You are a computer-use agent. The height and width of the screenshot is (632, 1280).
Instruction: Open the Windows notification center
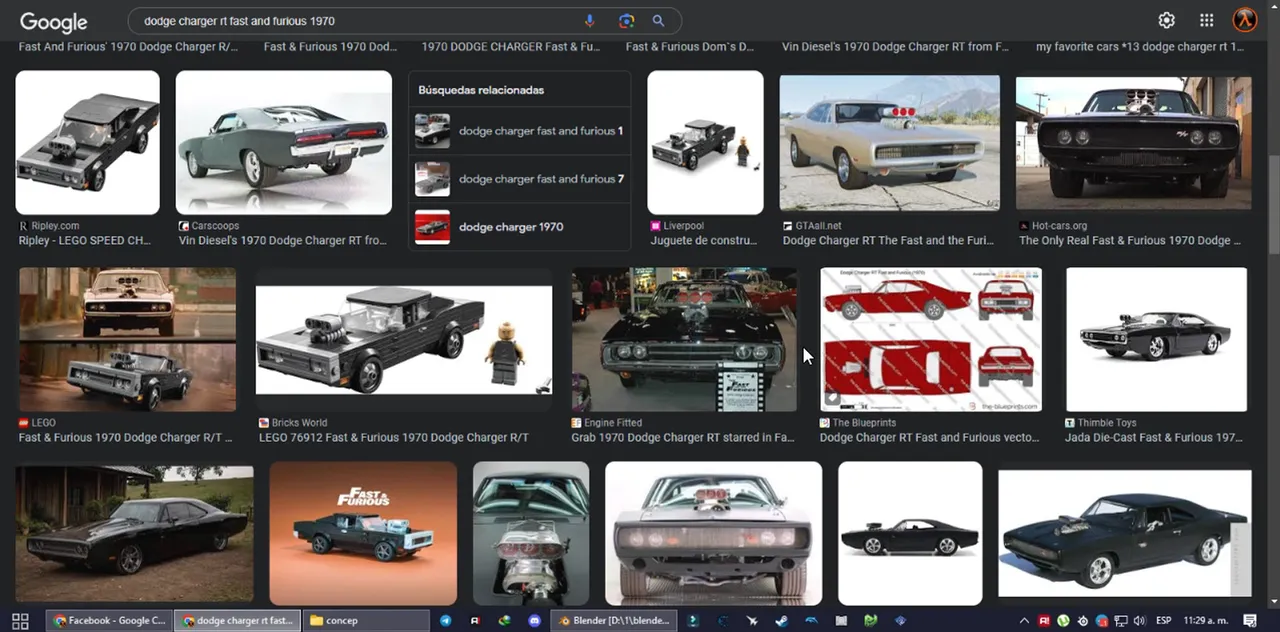pyautogui.click(x=1249, y=620)
